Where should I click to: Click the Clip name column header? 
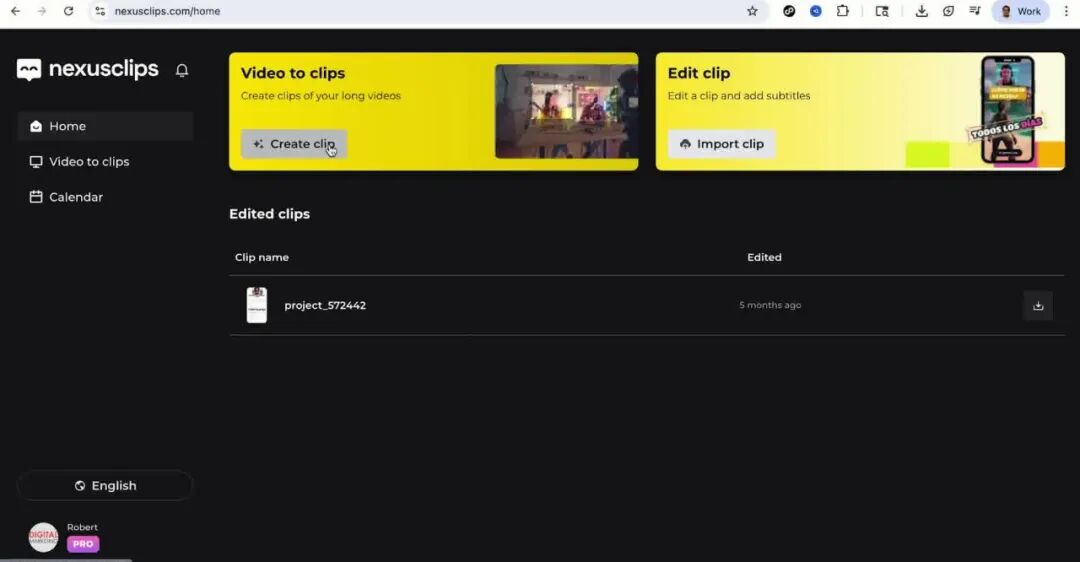pyautogui.click(x=262, y=257)
